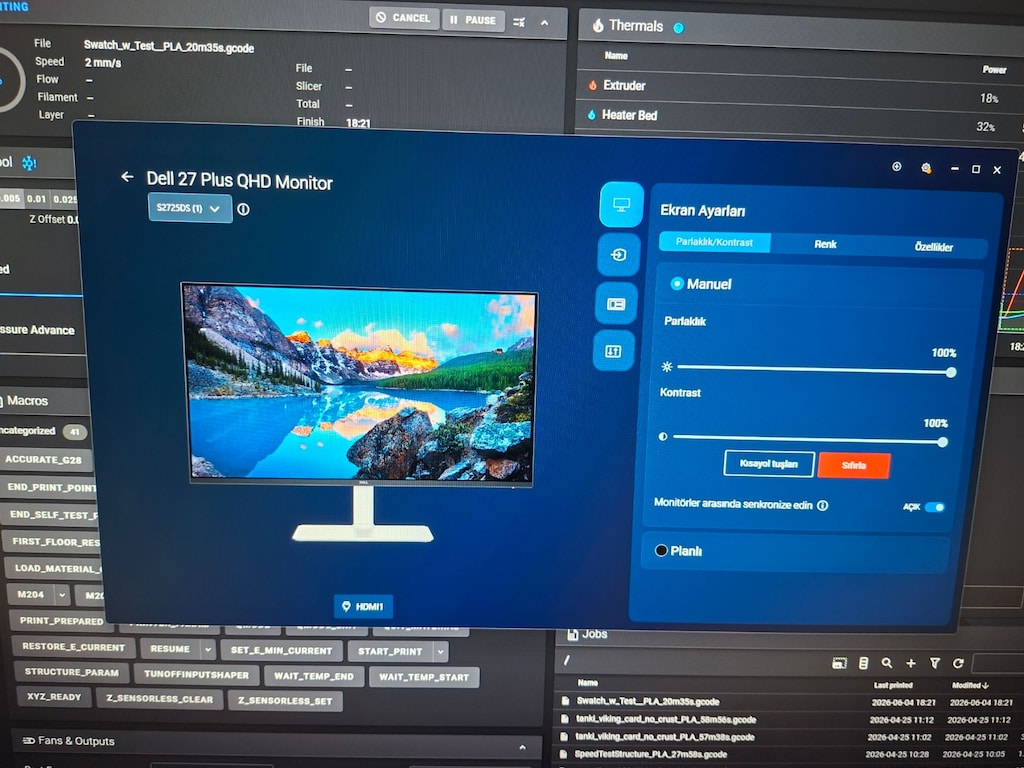Refresh the Jobs file list
The height and width of the screenshot is (768, 1024).
coord(958,663)
